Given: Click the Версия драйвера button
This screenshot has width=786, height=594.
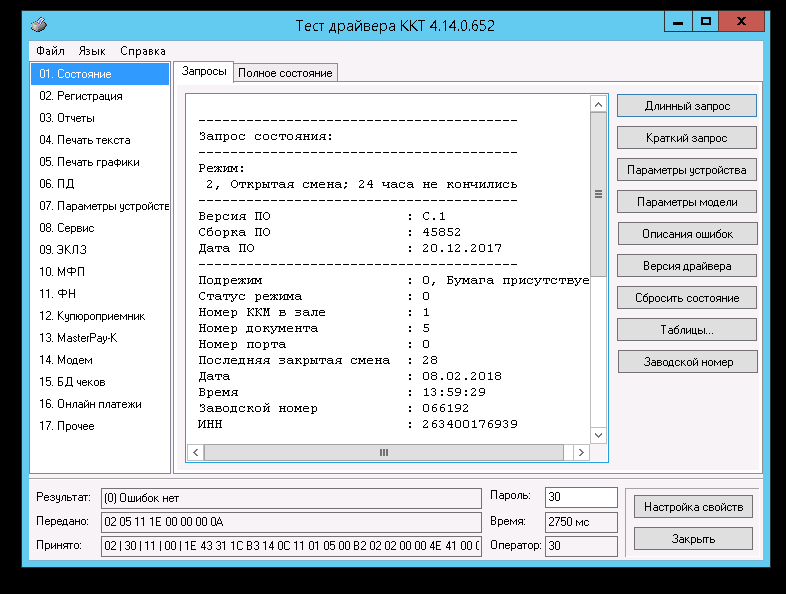Looking at the screenshot, I should [687, 266].
